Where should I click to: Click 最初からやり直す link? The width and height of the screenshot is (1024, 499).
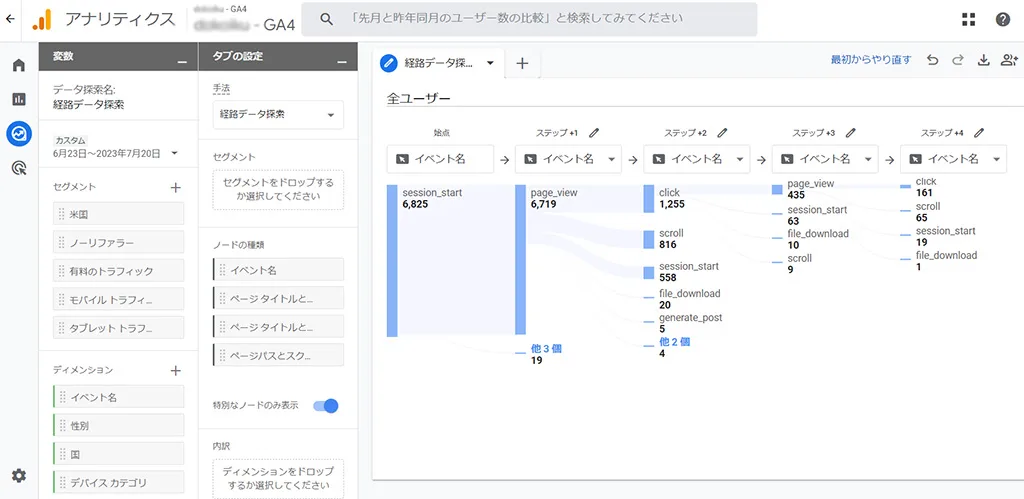(870, 60)
